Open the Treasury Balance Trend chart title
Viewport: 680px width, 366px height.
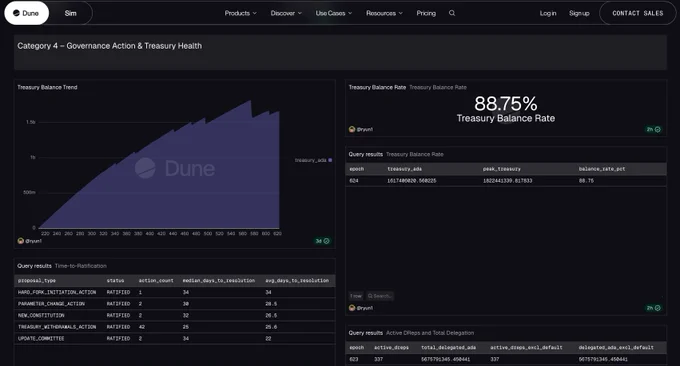[x=47, y=87]
